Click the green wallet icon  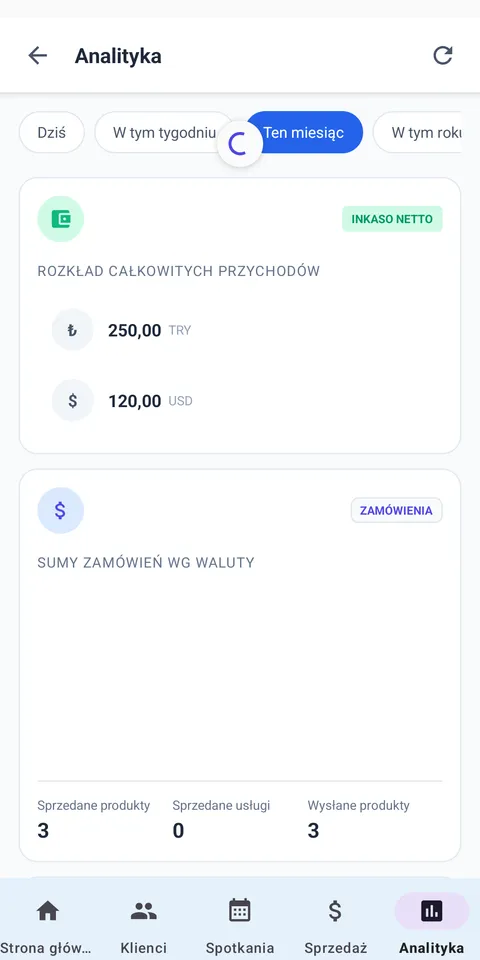click(61, 219)
